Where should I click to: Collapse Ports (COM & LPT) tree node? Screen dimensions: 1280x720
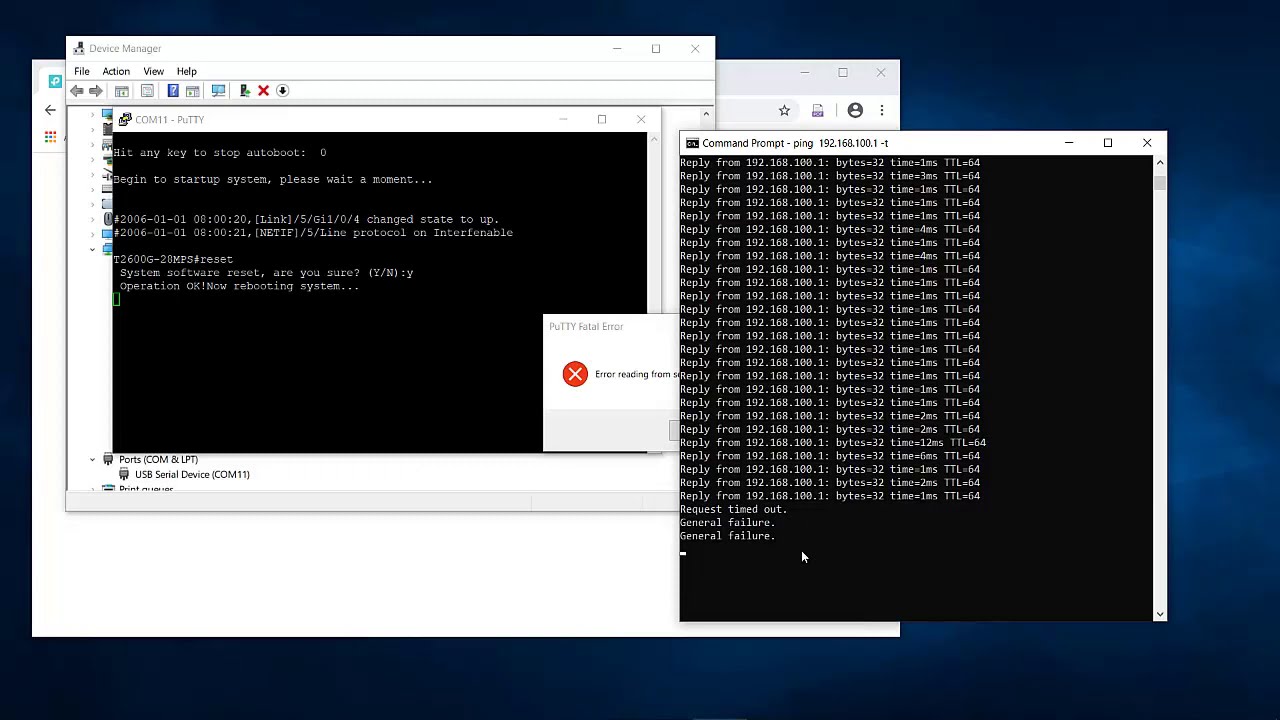tap(93, 459)
